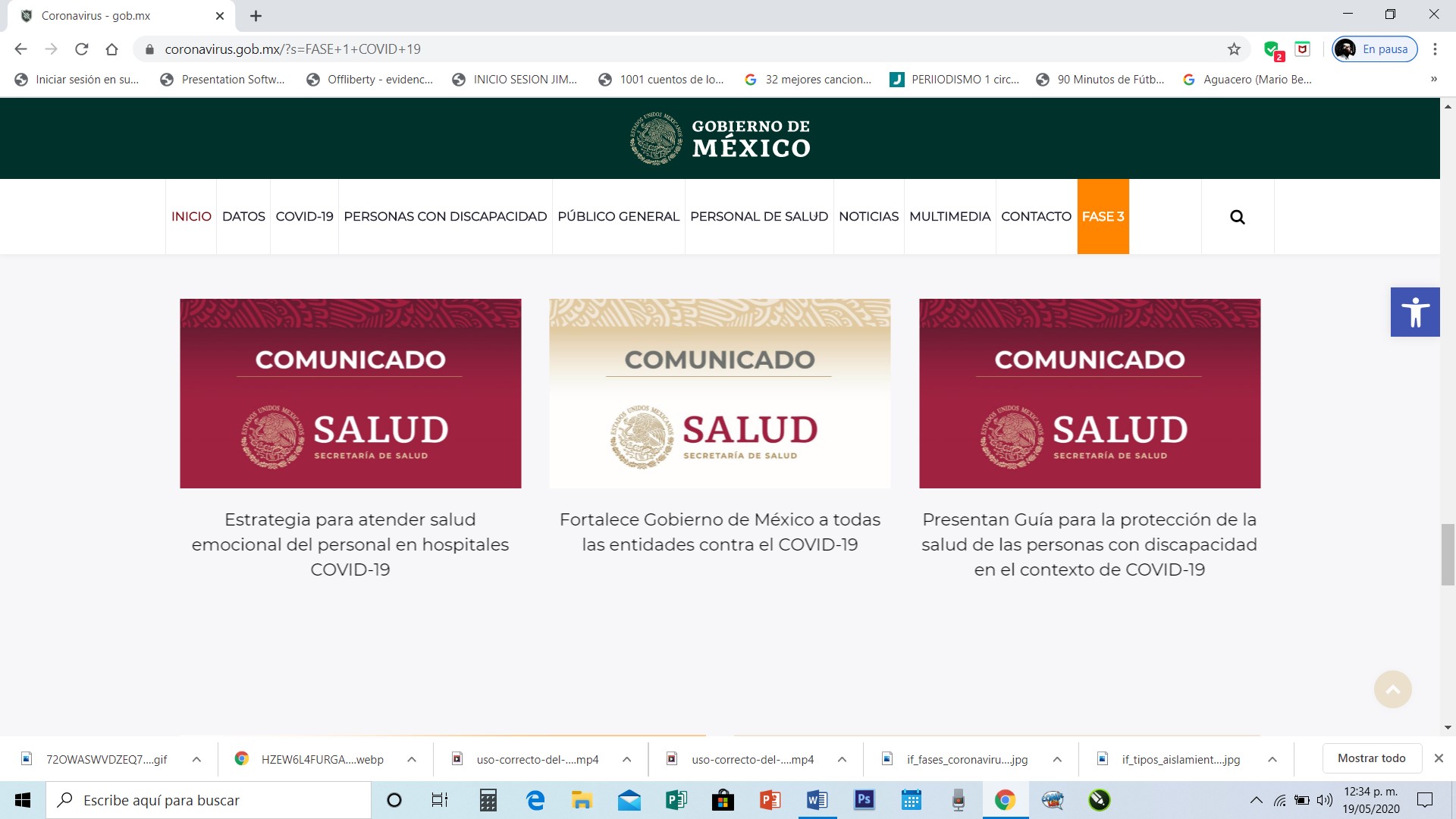Close the Coronavirus - gob.mx tab
1456x819 pixels.
[x=220, y=16]
